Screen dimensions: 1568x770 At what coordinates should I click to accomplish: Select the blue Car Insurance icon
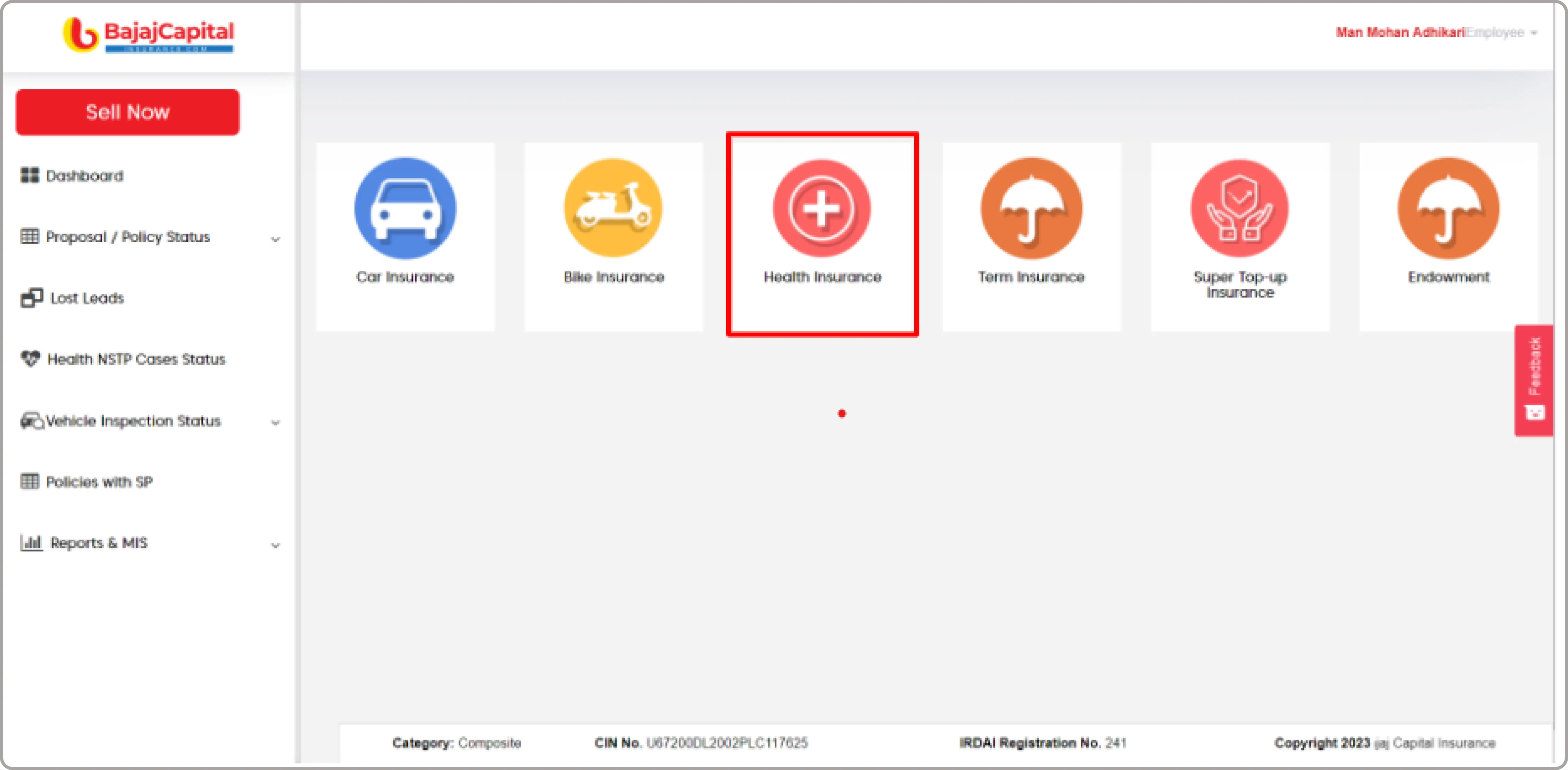[x=405, y=208]
